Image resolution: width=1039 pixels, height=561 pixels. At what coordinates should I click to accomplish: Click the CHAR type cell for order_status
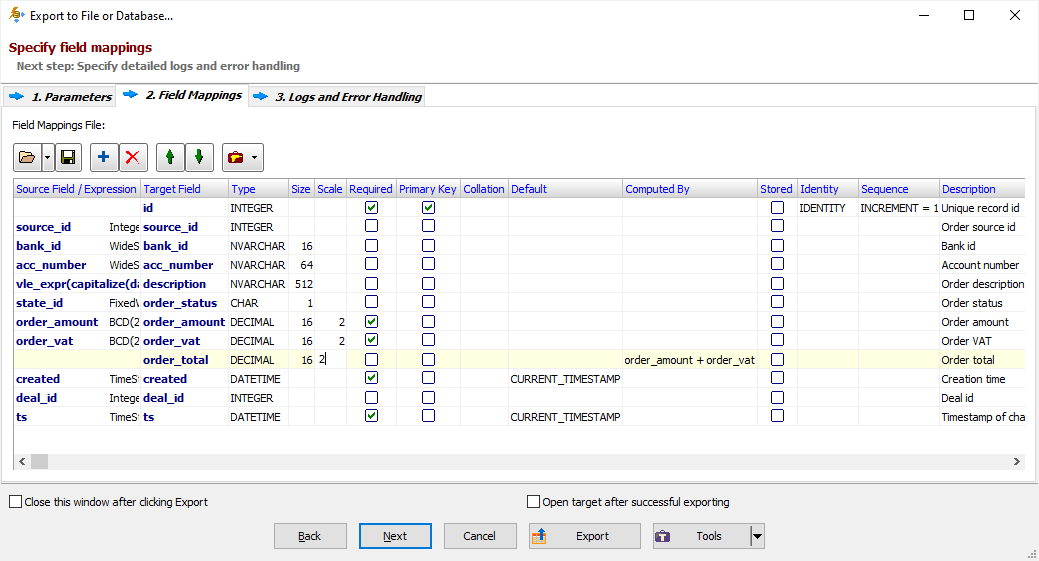[x=258, y=303]
